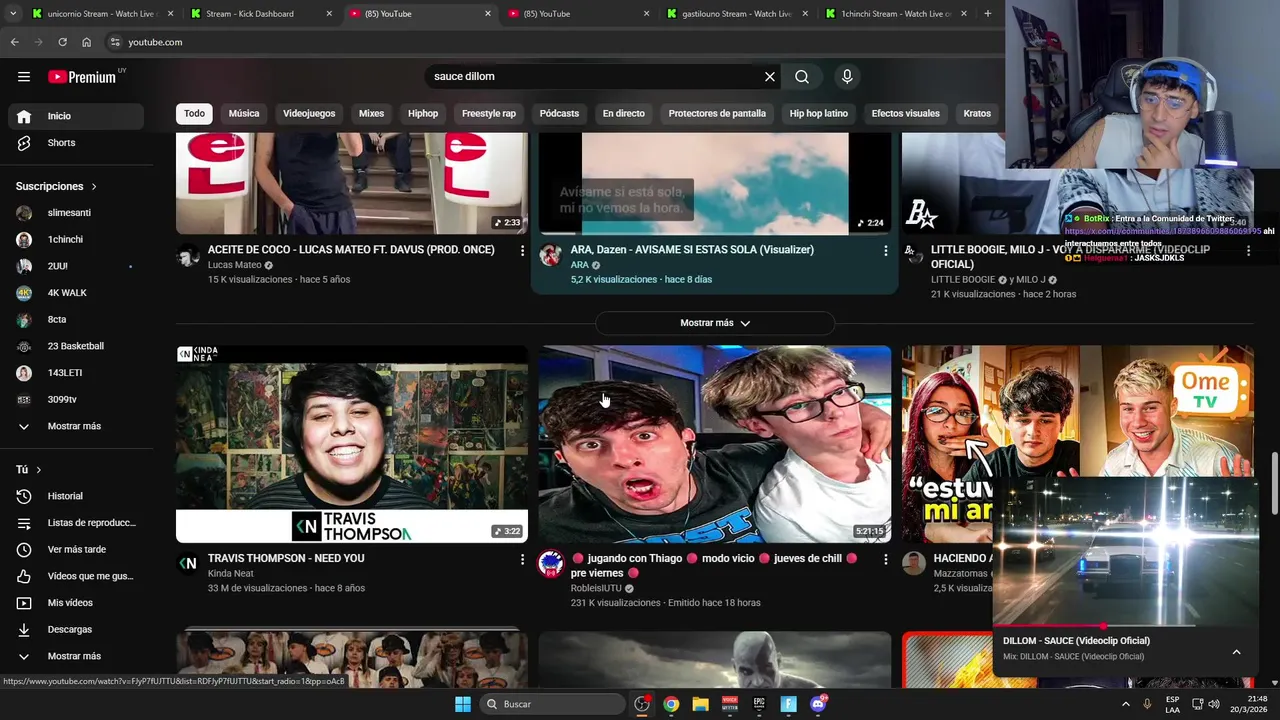The image size is (1280, 720).
Task: Start voice search with the microphone icon
Action: point(847,76)
